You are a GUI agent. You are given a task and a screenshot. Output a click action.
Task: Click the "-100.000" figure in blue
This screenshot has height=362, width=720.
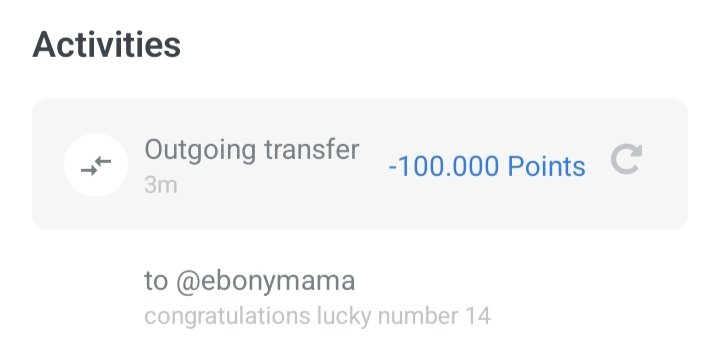[x=444, y=166]
